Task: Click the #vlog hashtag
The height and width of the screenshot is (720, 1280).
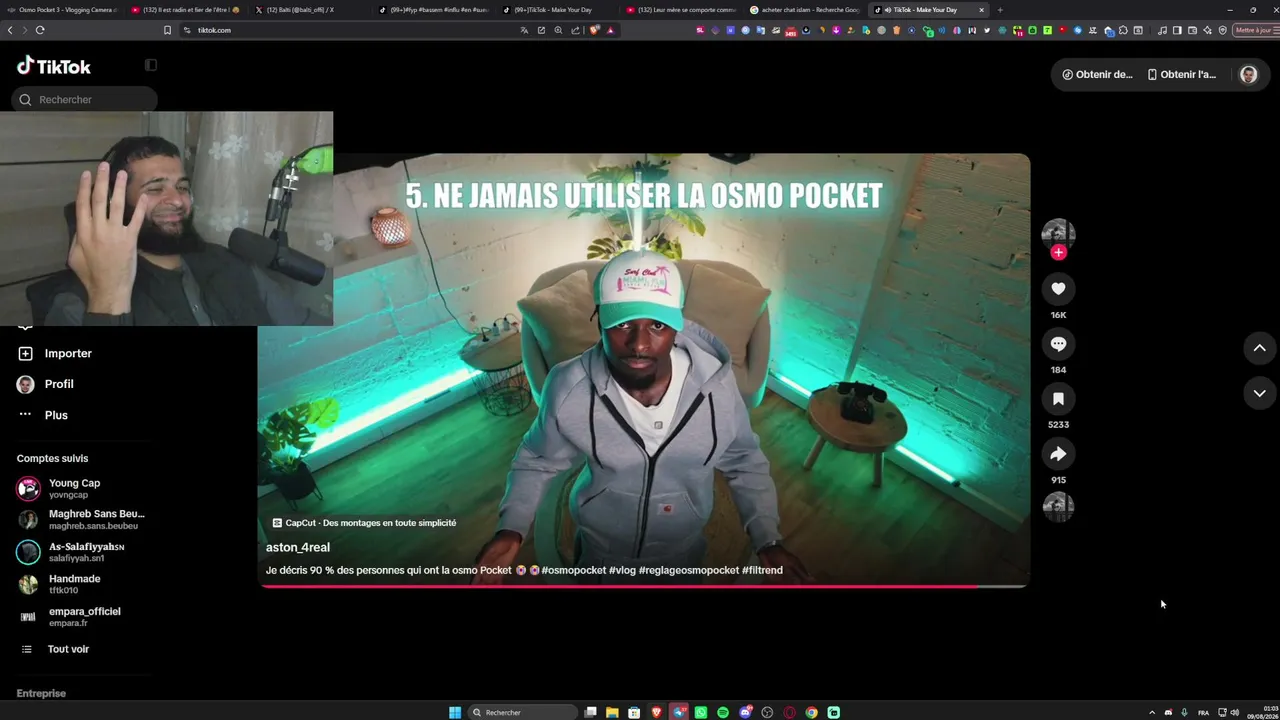Action: 622,570
